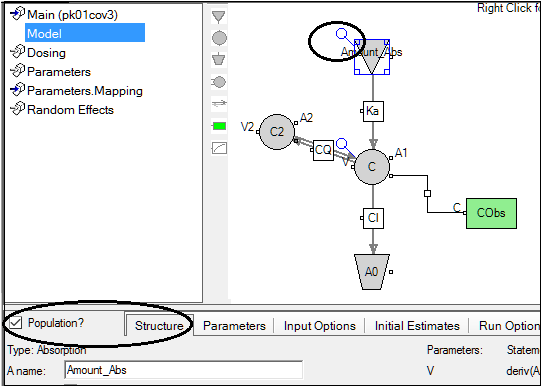Click the Amount_Abs absorption block in diagram

372,57
